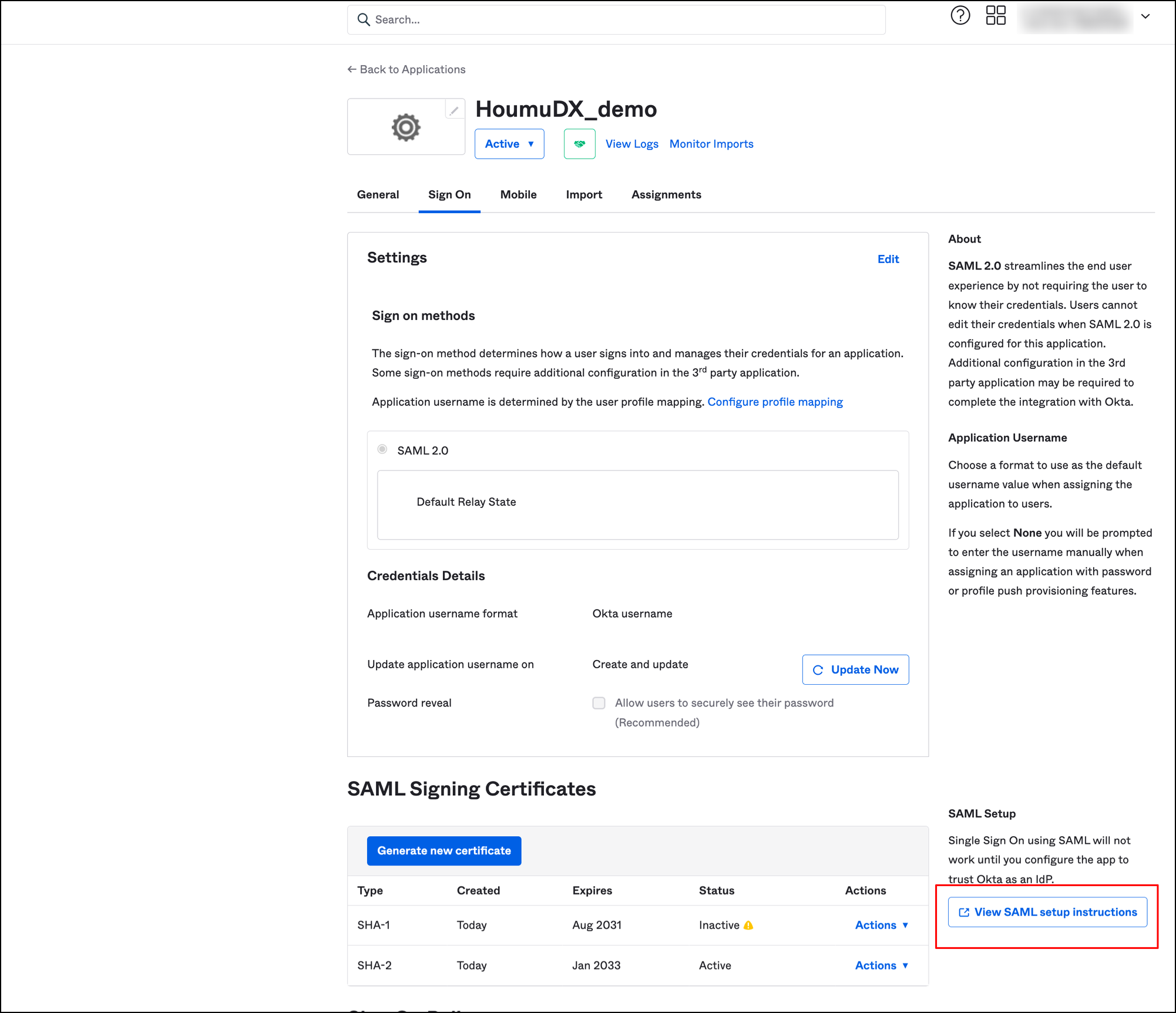Open the apps grid icon
The width and height of the screenshot is (1176, 1013).
pyautogui.click(x=996, y=16)
